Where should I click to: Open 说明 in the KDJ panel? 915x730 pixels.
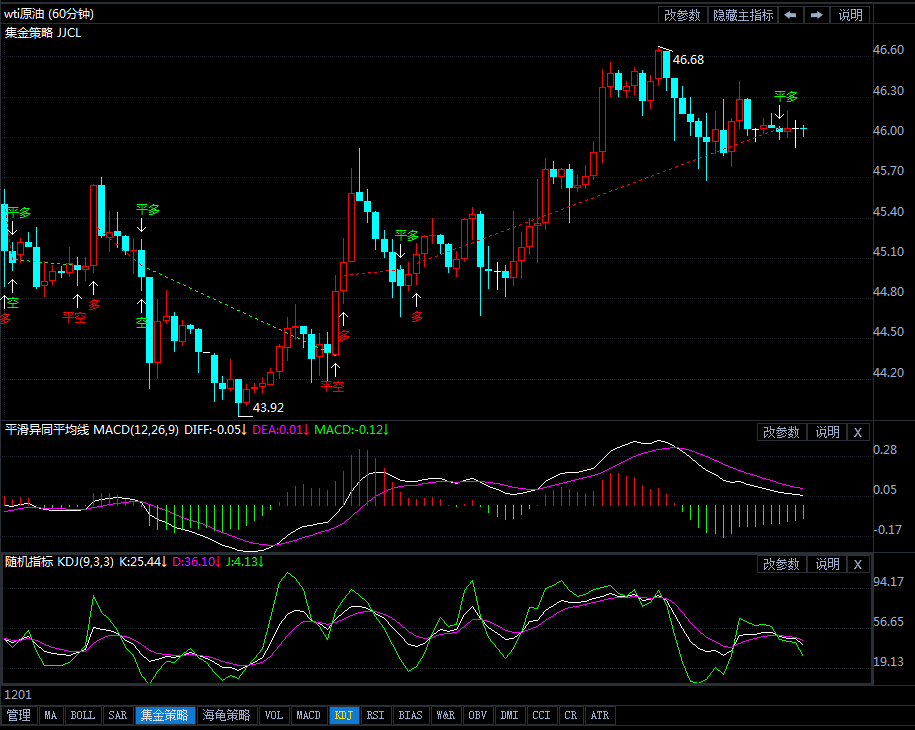point(827,564)
